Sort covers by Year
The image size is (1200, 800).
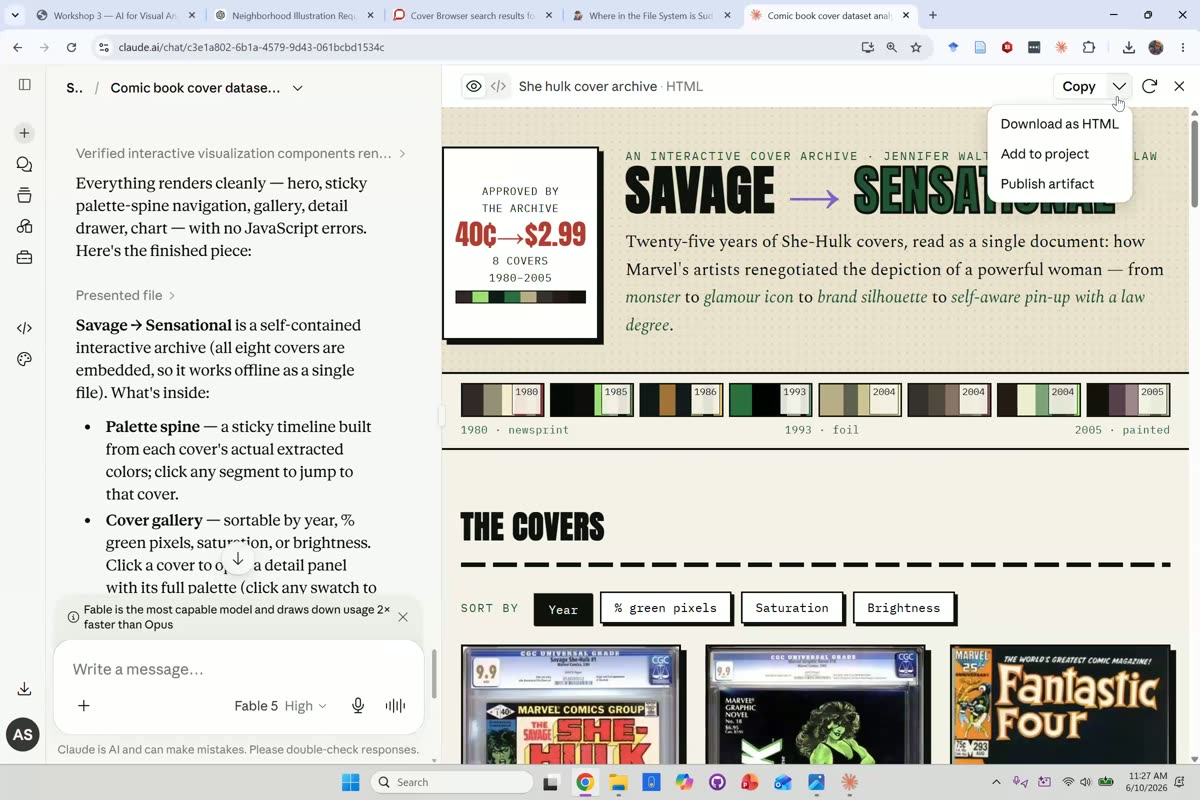click(x=563, y=608)
